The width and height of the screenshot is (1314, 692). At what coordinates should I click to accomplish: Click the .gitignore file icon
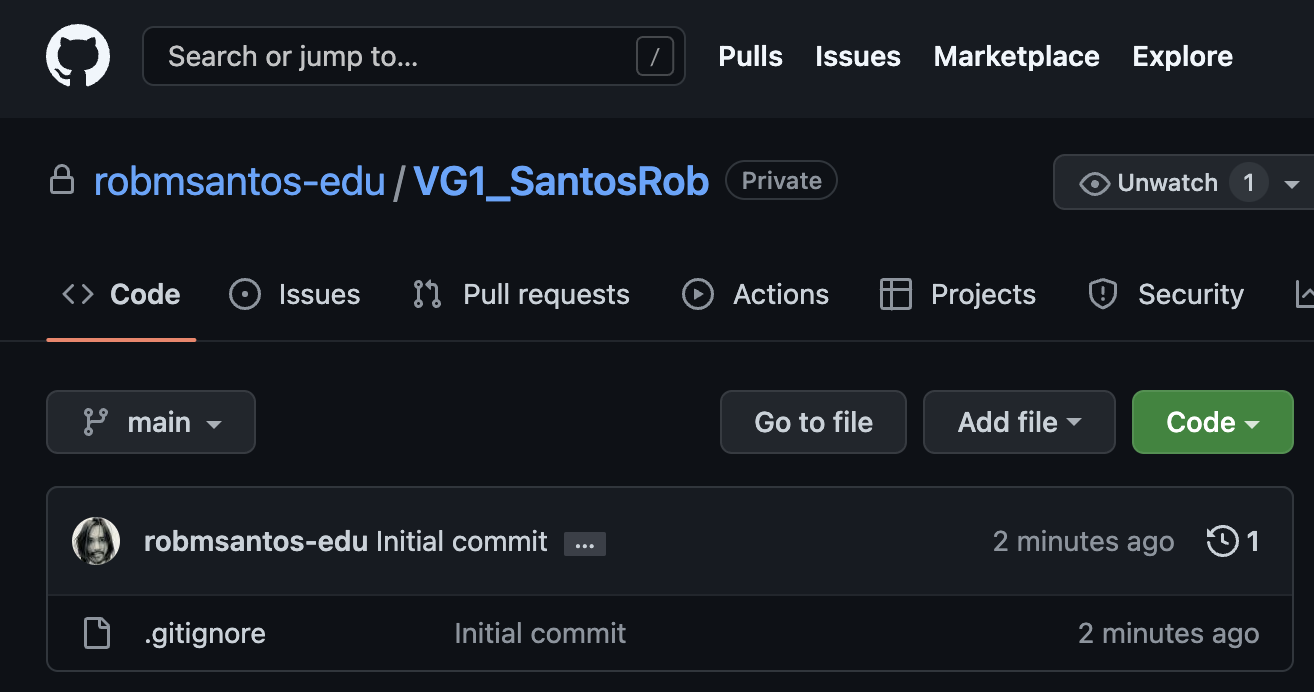click(96, 633)
